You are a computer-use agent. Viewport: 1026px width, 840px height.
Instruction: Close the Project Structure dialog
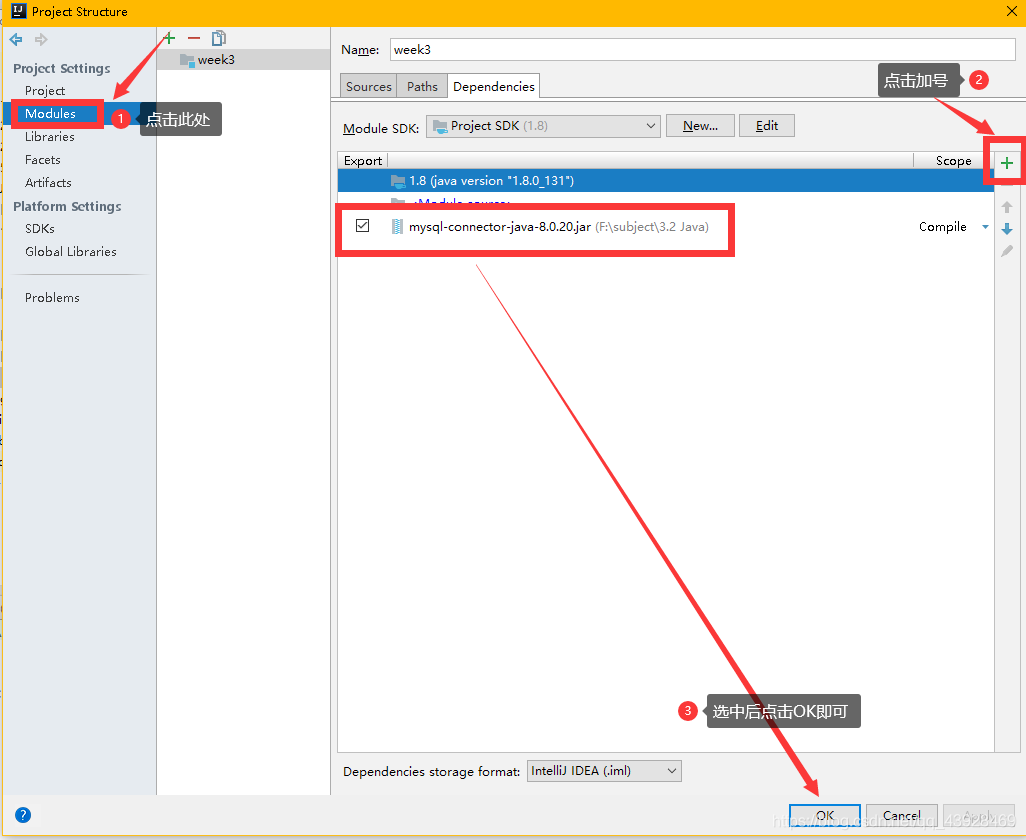(1012, 11)
